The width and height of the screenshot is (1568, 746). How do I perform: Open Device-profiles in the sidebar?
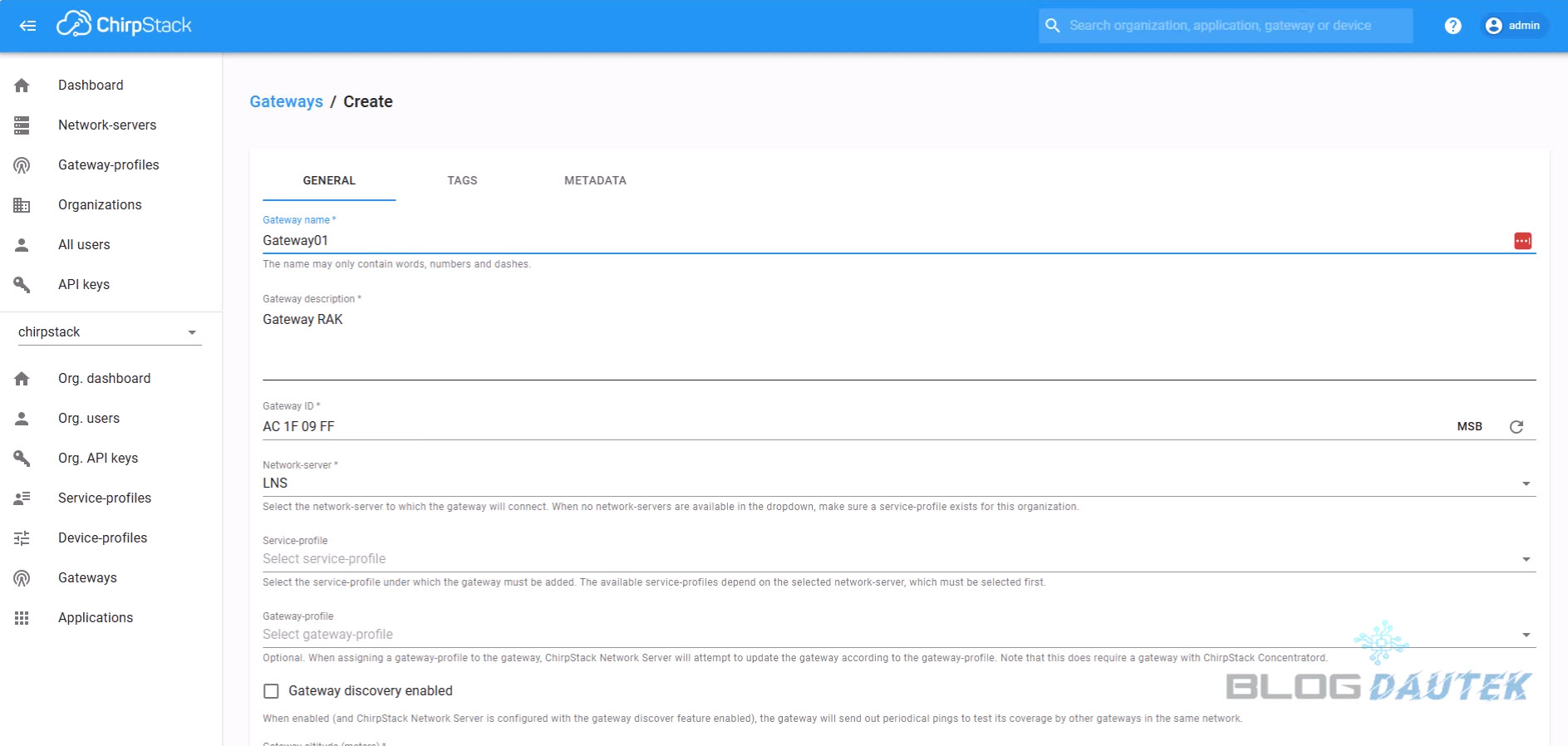tap(102, 538)
